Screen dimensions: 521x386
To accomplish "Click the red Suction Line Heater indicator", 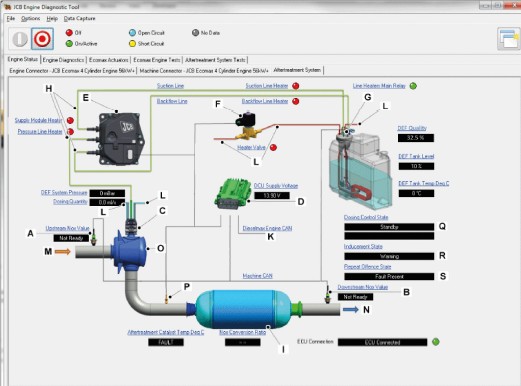I will click(x=295, y=86).
